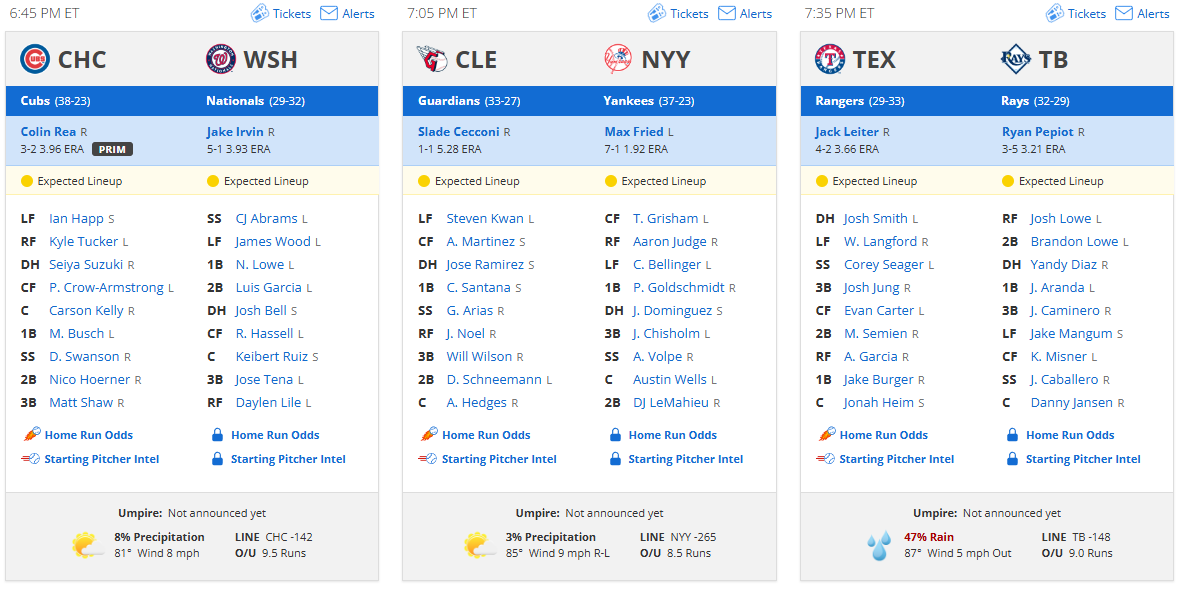Open Tickets icon for CLE vs NYY game
The width and height of the screenshot is (1183, 595).
coord(657,13)
